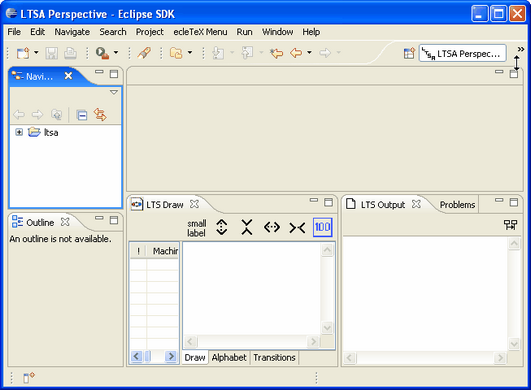Click the Forward navigation arrow in main toolbar
Viewport: 531px width, 390px height.
(x=325, y=53)
